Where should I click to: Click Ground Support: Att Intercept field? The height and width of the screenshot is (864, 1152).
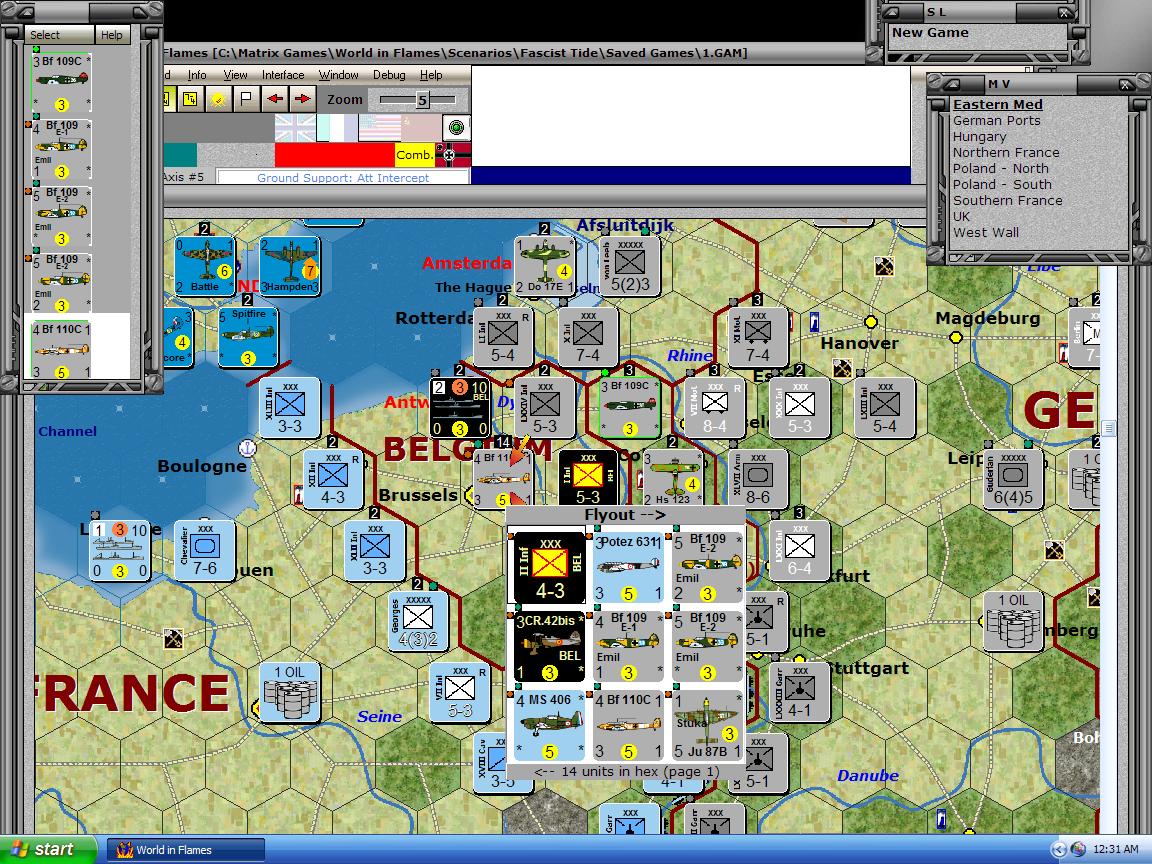343,177
